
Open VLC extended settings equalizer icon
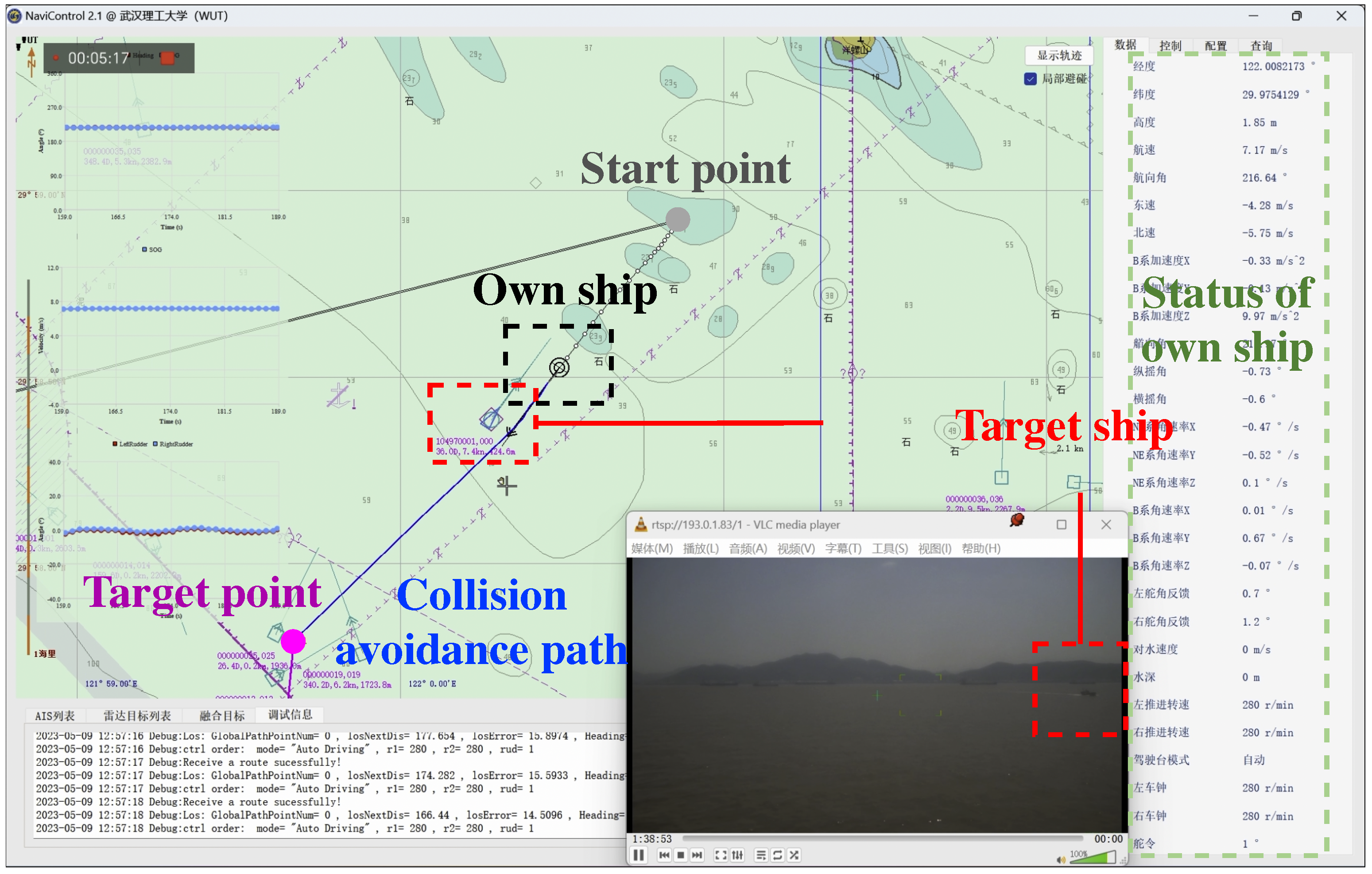737,855
